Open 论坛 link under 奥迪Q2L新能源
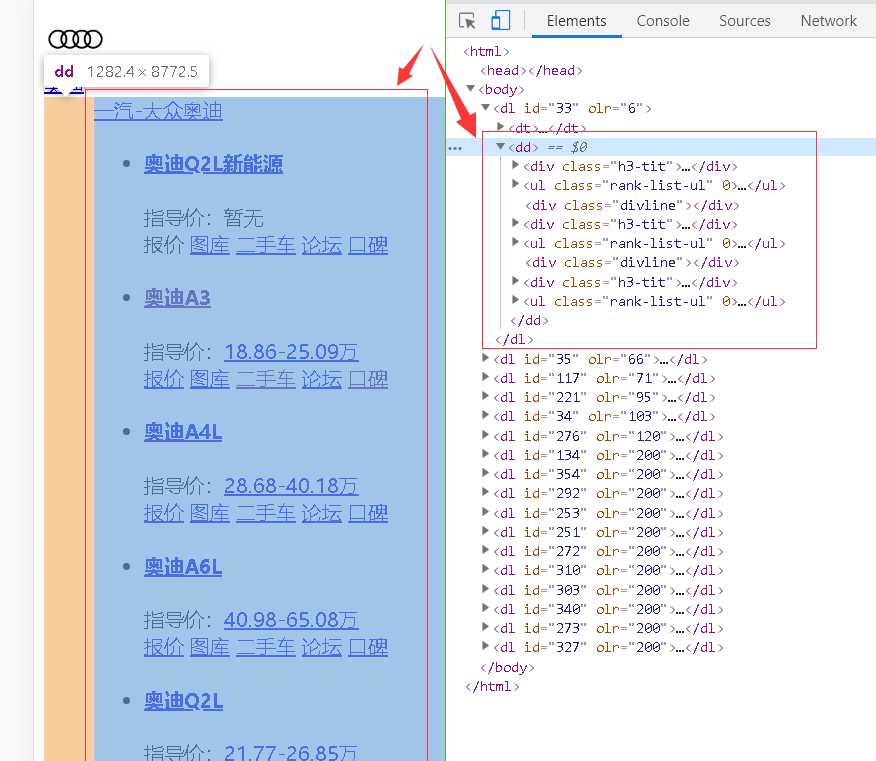The height and width of the screenshot is (761, 876). (x=321, y=245)
